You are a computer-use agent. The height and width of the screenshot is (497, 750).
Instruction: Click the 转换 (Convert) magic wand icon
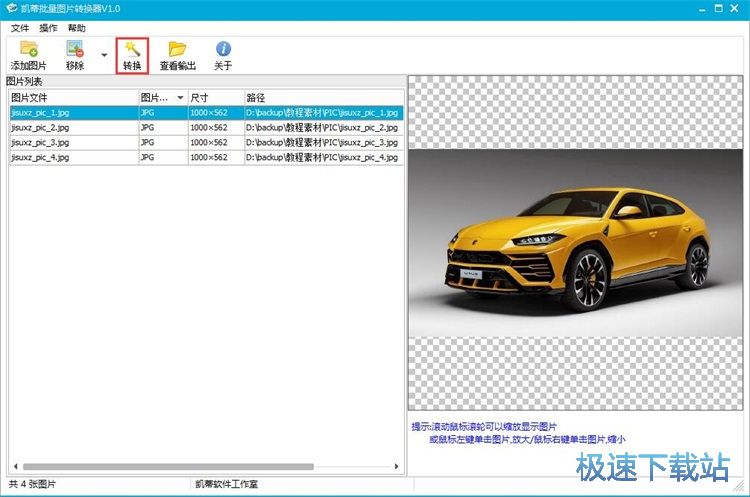[x=132, y=49]
